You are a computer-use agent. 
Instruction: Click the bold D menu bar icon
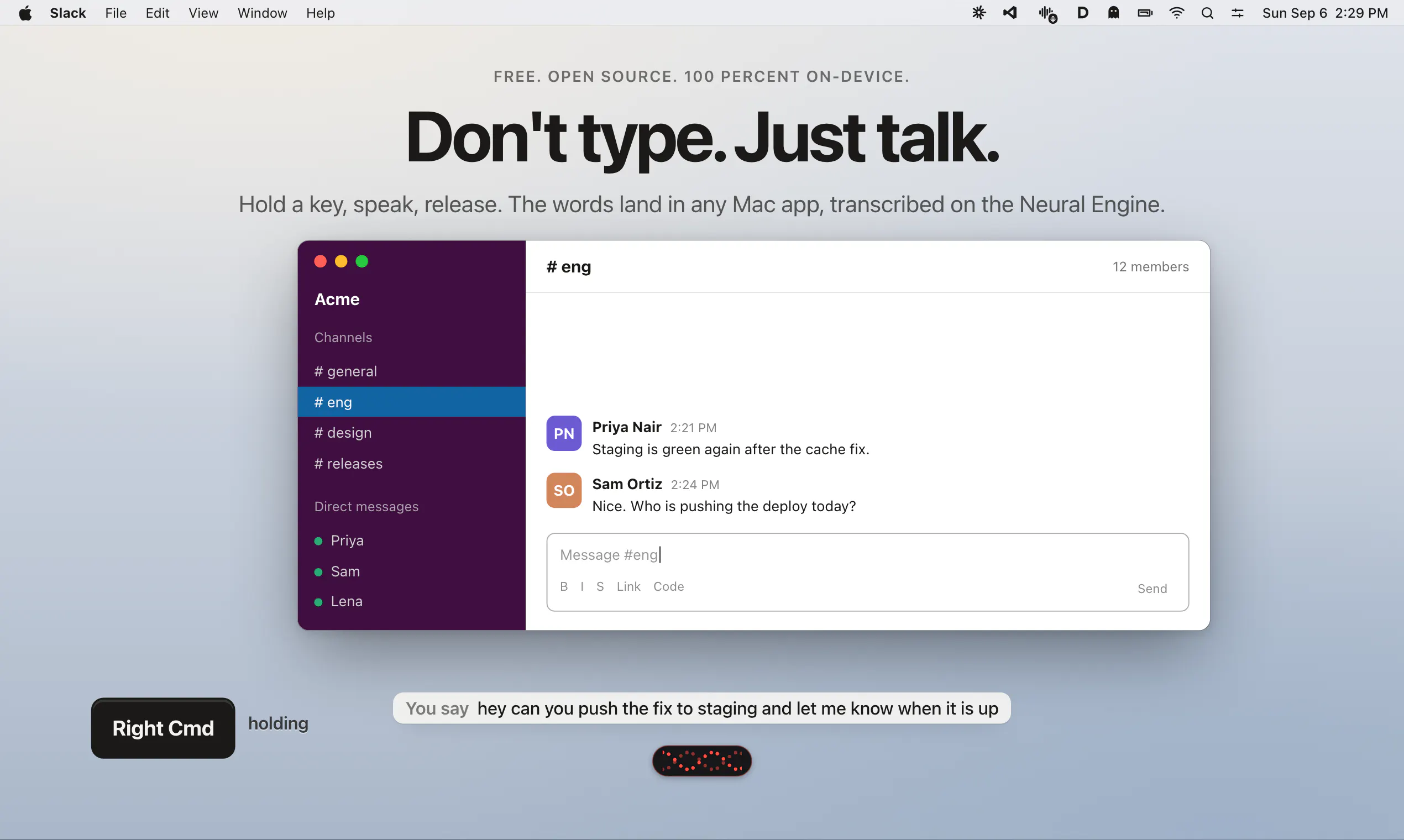click(1082, 13)
